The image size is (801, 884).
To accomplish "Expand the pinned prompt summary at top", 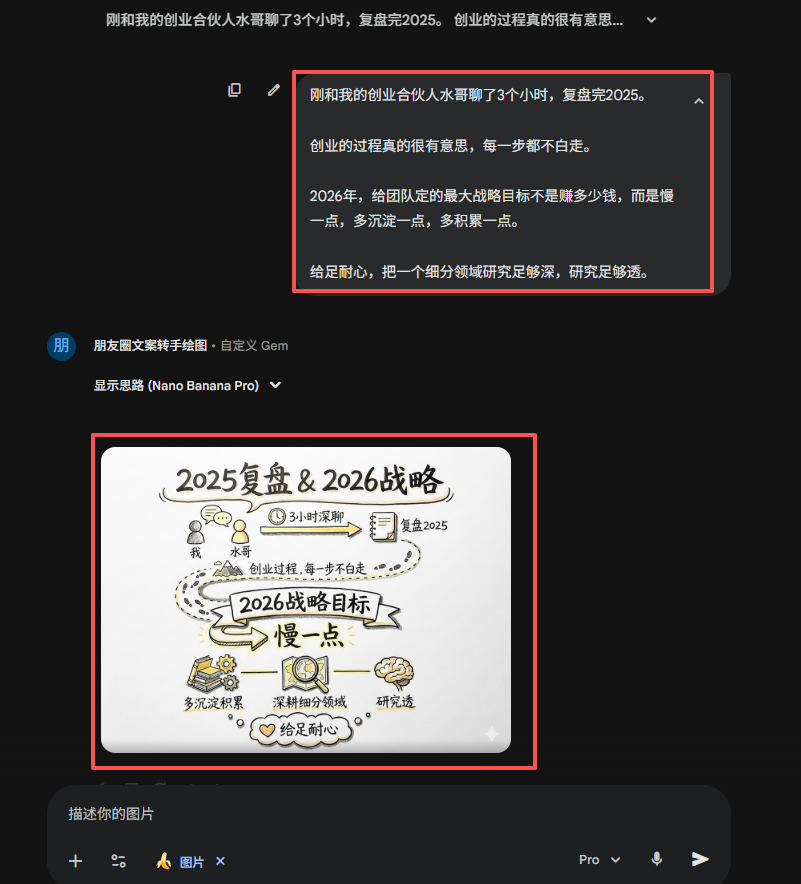I will point(651,20).
